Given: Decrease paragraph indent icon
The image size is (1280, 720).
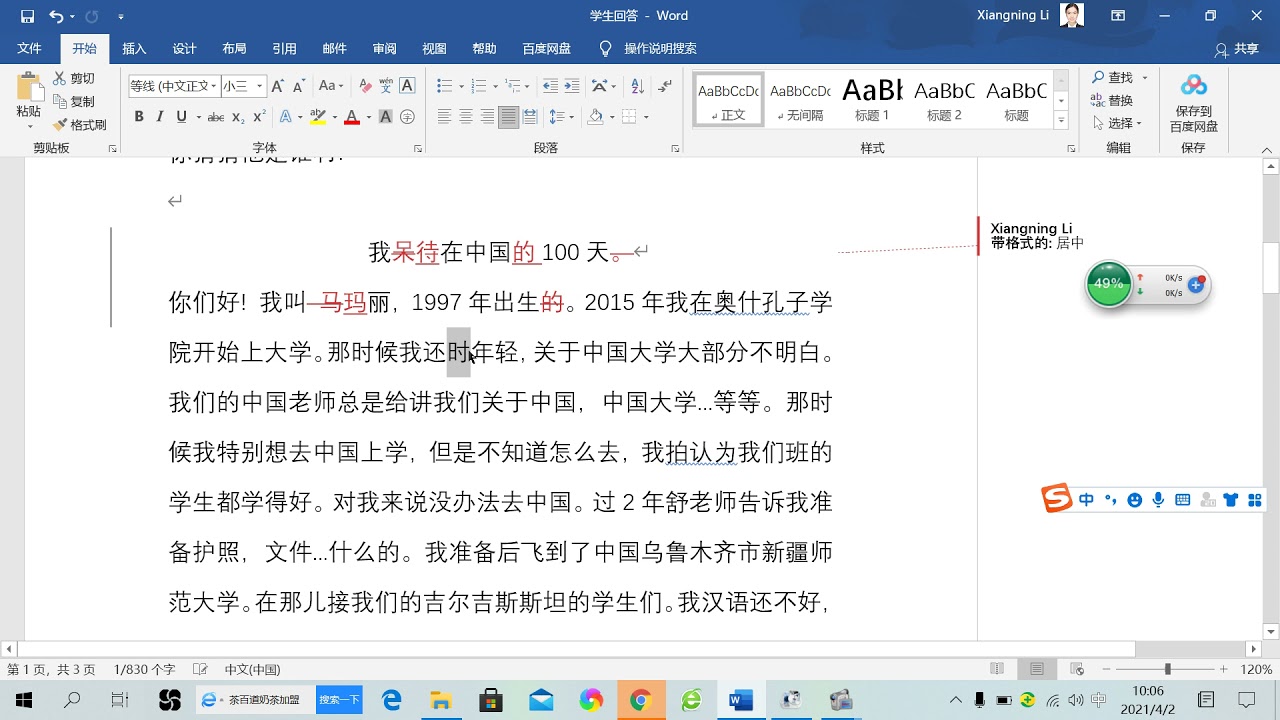Looking at the screenshot, I should pyautogui.click(x=550, y=86).
